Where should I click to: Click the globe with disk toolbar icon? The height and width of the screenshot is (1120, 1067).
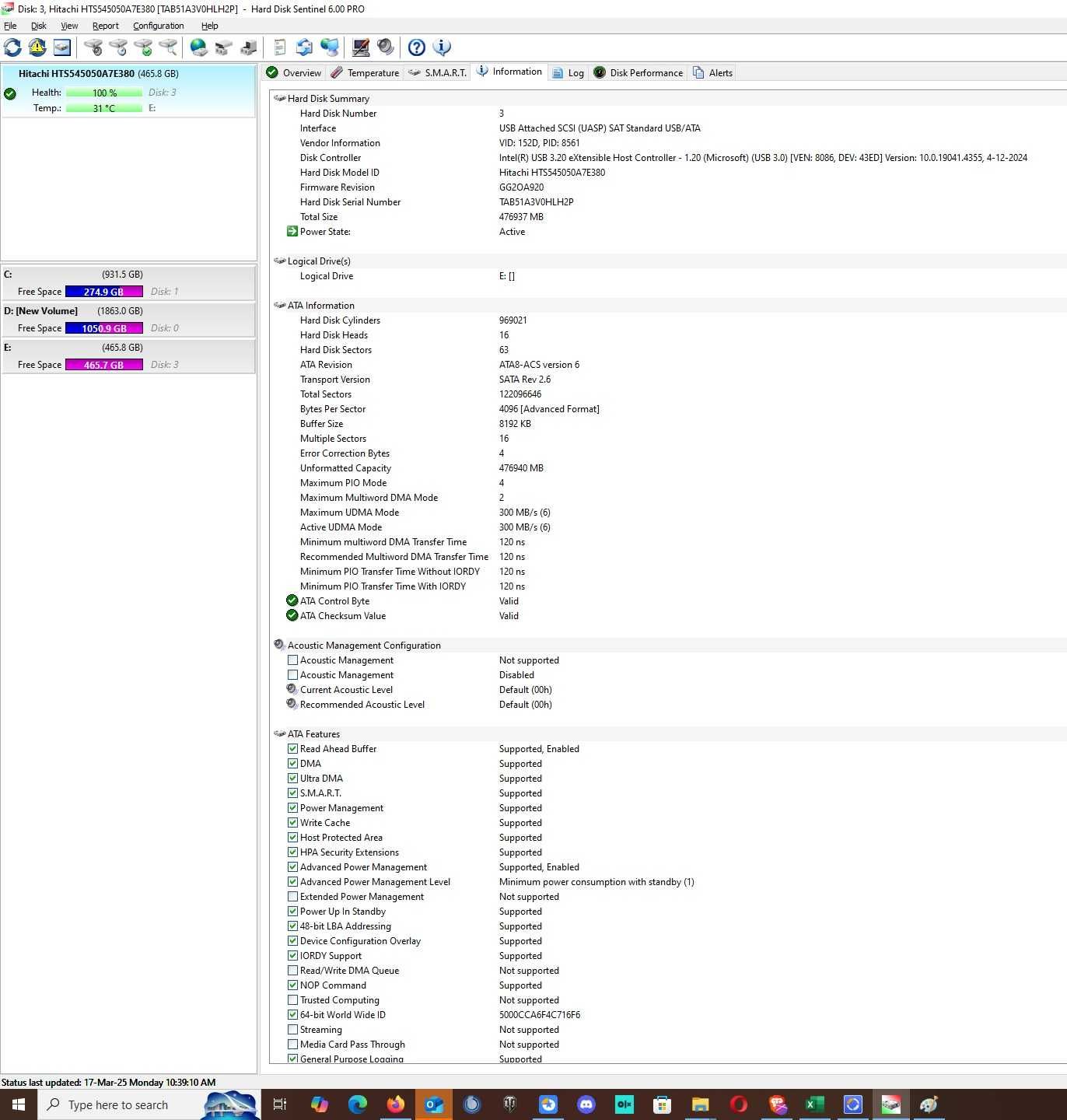199,47
